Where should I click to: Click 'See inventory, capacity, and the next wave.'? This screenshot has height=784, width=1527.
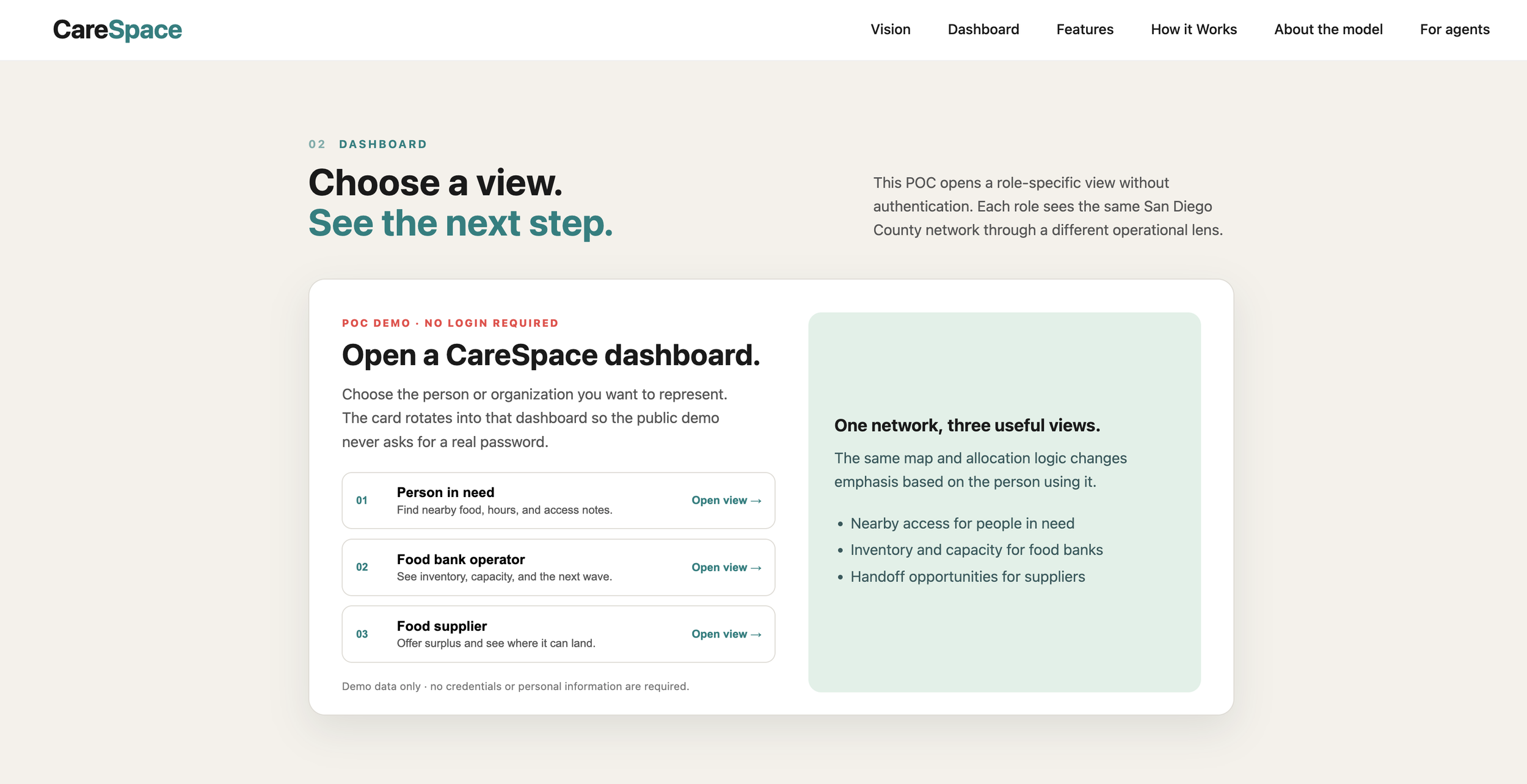click(505, 576)
